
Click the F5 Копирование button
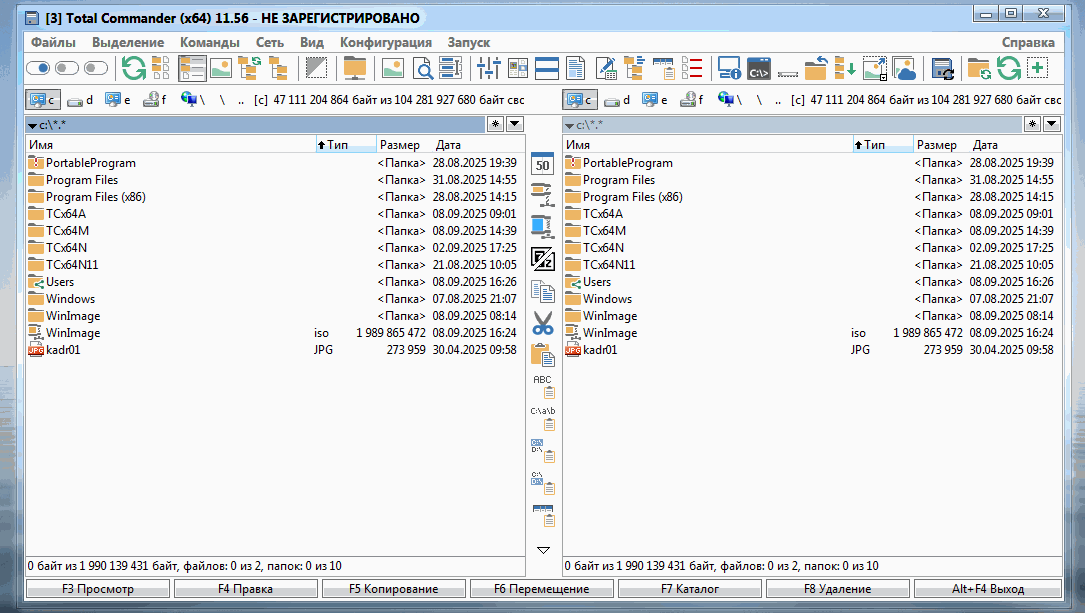pyautogui.click(x=394, y=589)
